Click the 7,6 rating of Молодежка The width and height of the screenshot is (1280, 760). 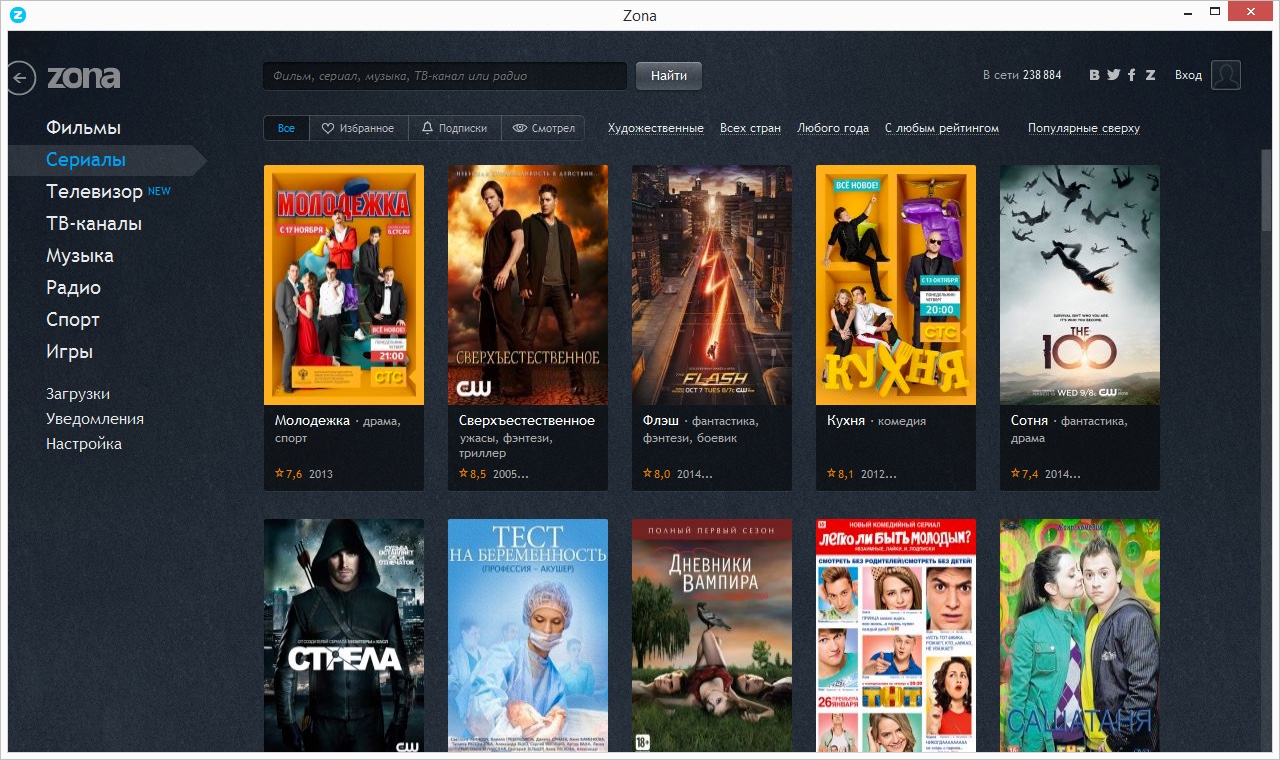[288, 474]
